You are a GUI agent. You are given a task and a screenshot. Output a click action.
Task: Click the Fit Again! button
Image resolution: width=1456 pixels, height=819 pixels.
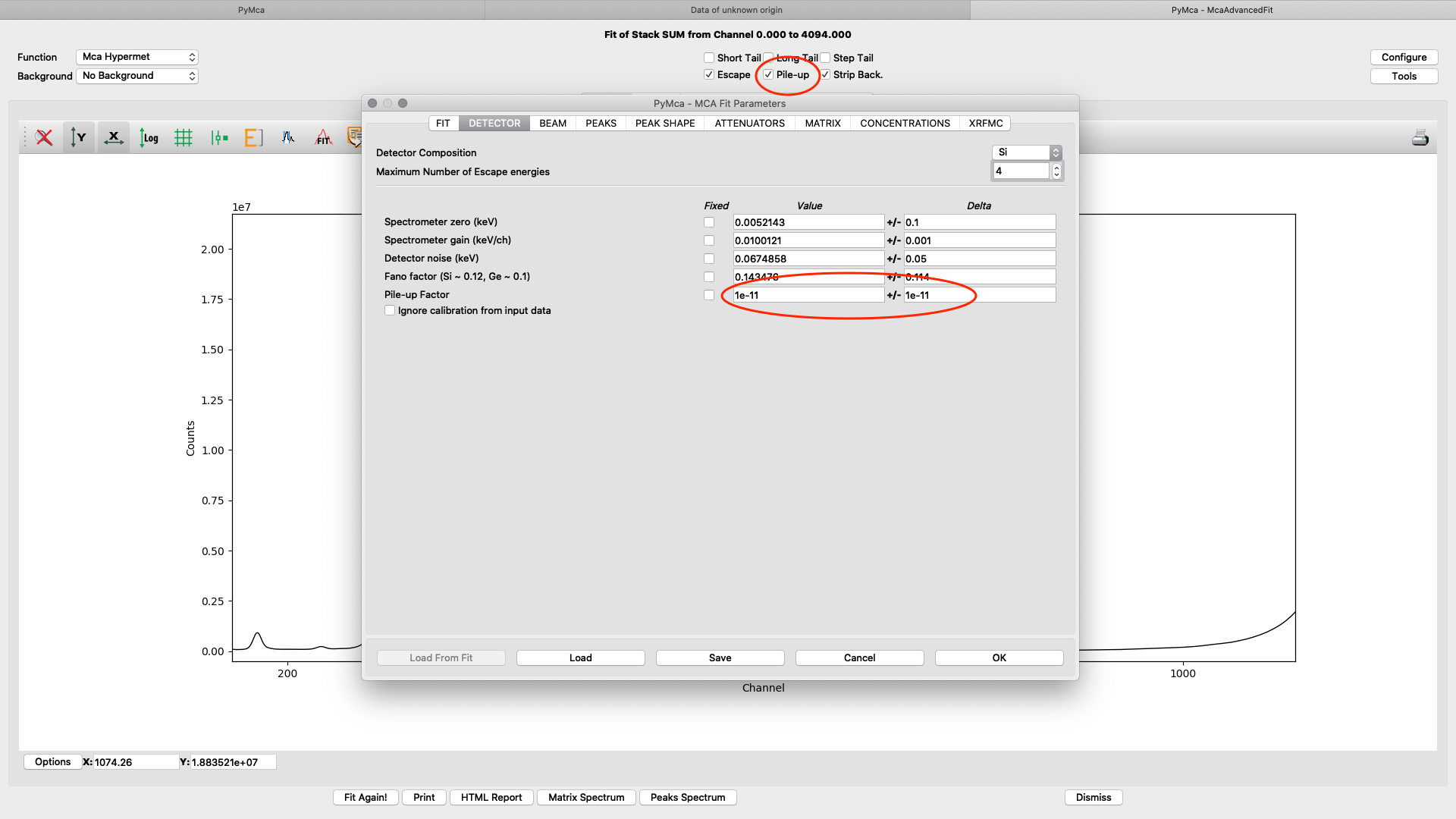pos(366,797)
